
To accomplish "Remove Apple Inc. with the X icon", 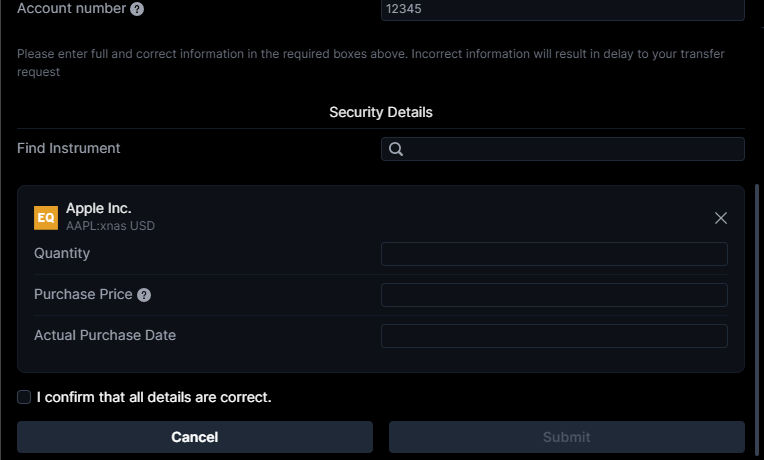I will point(721,218).
